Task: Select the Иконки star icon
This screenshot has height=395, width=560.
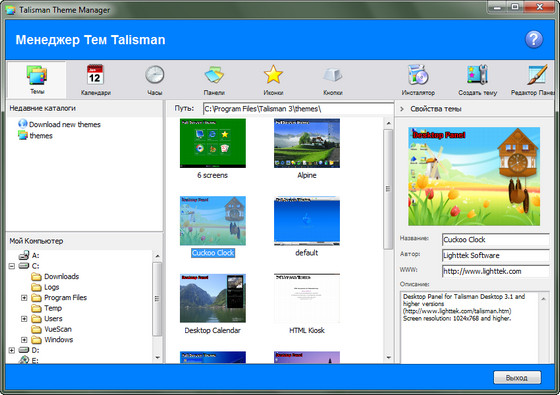Action: tap(273, 74)
